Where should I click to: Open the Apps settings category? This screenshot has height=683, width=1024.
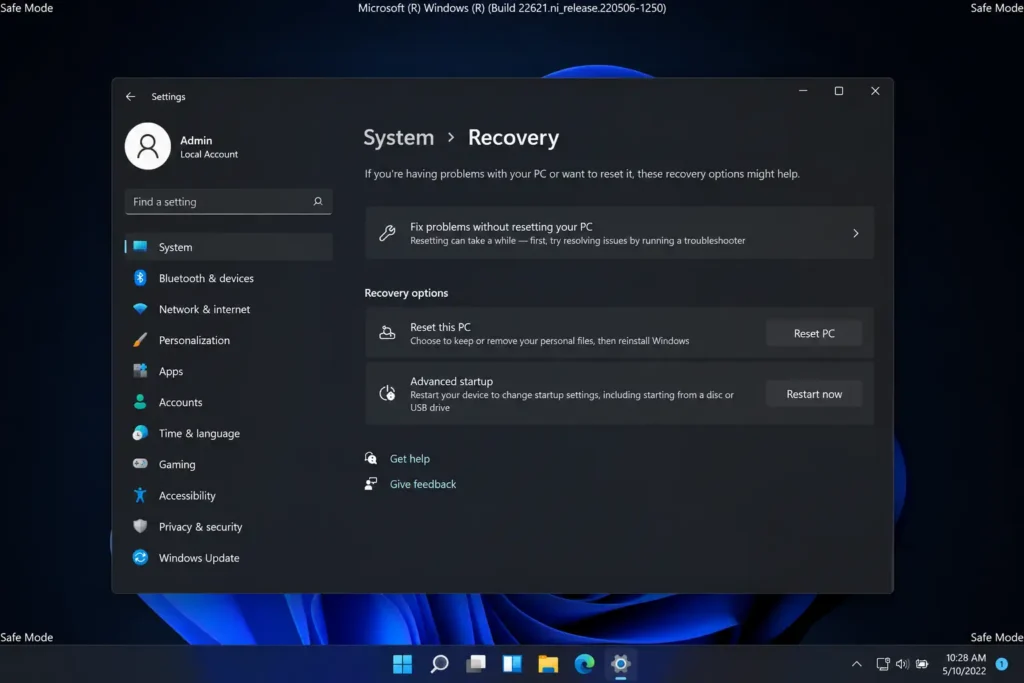point(229,372)
